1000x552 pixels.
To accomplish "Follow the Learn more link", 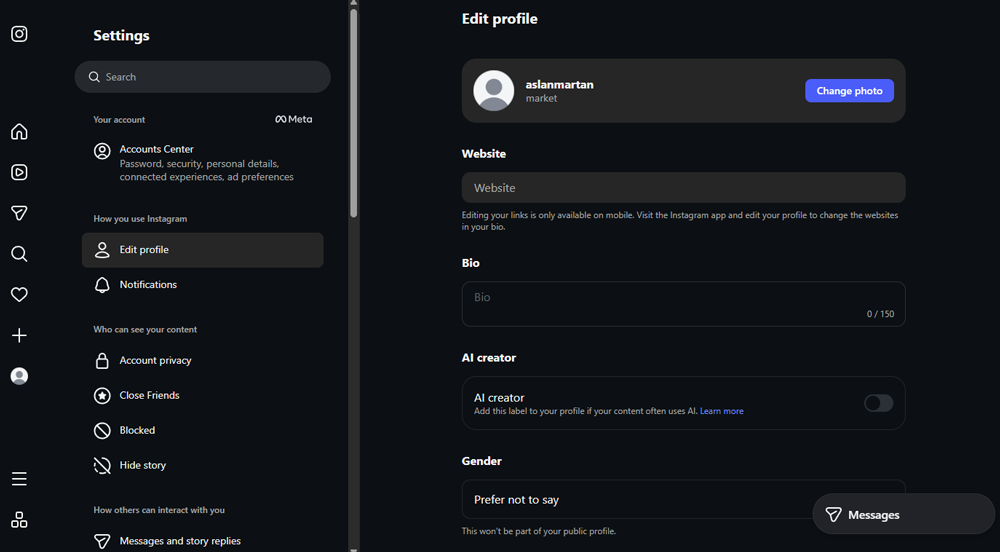I will pos(721,411).
